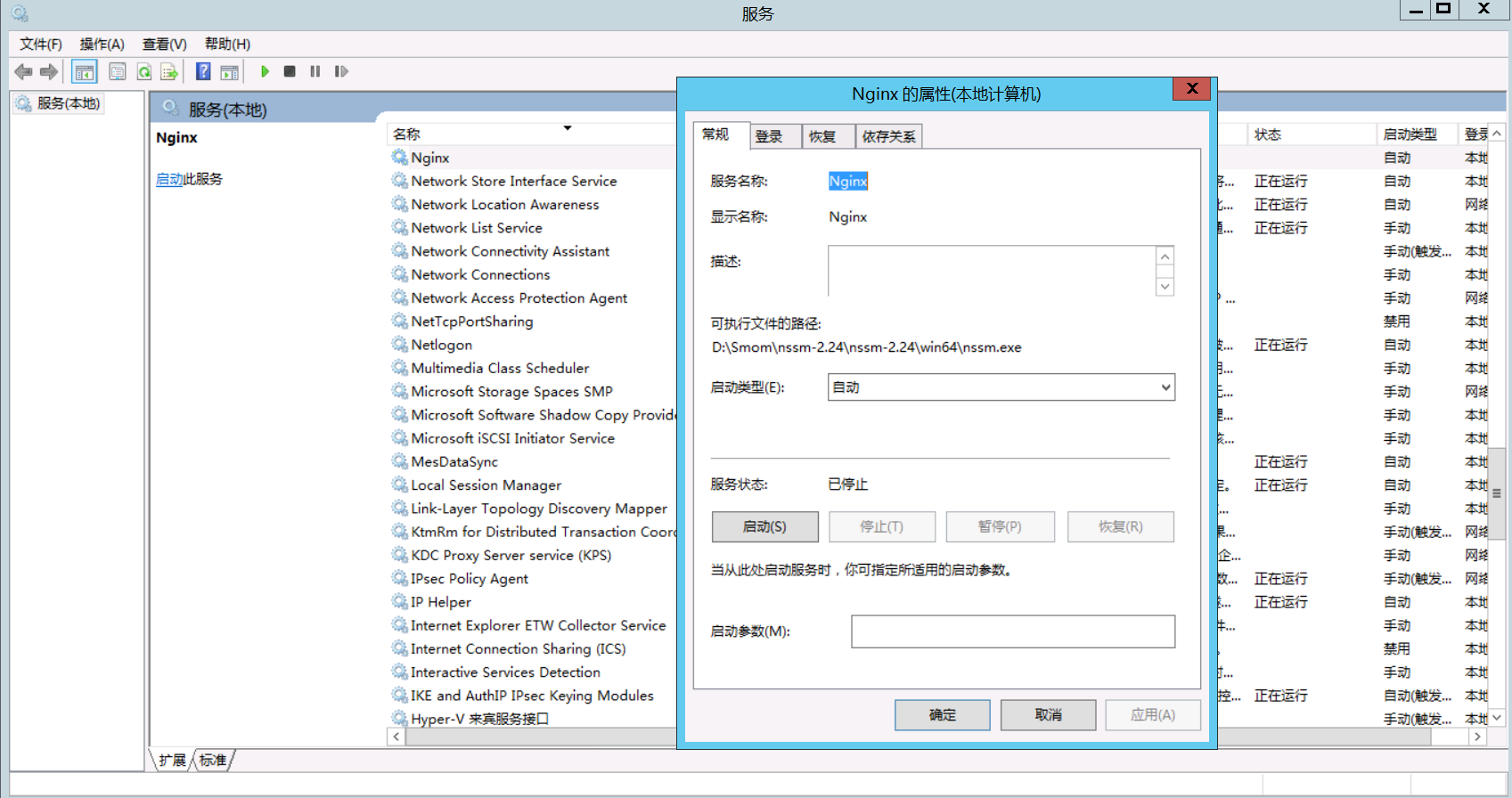
Task: Click the selected Nginx service name field
Action: click(x=847, y=181)
